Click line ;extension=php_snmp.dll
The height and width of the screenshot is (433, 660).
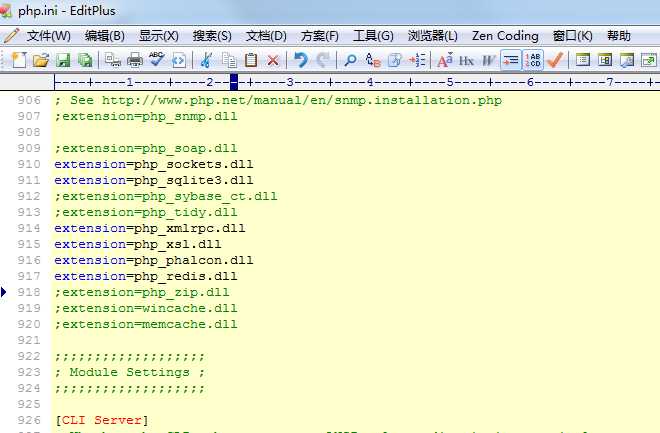click(x=146, y=116)
